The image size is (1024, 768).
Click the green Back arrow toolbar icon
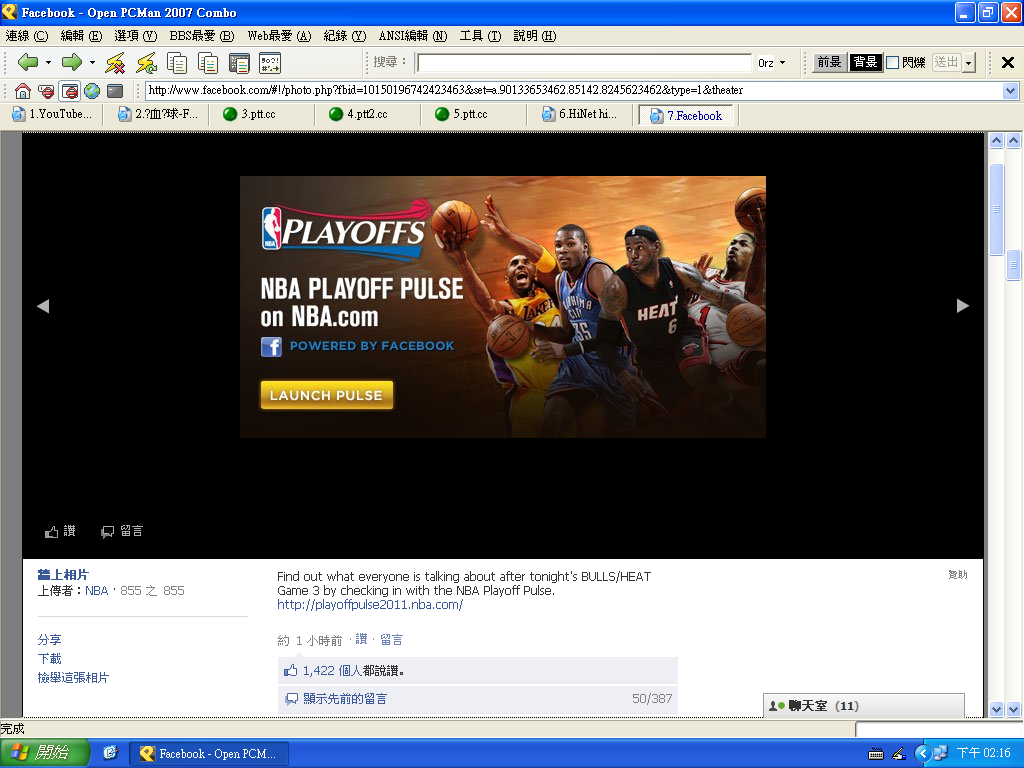[x=27, y=63]
